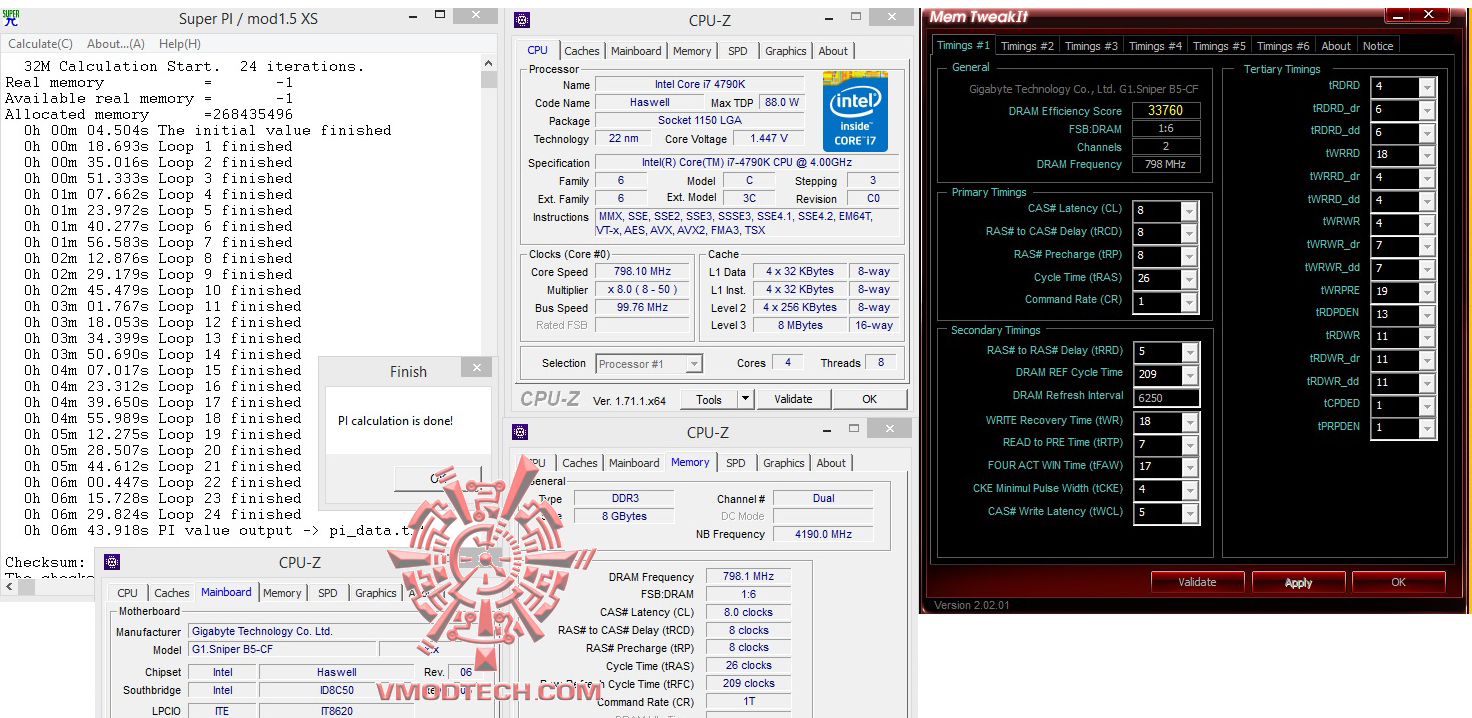Open the tPRPDEN tertiary timing dropdown
The height and width of the screenshot is (718, 1472).
pyautogui.click(x=1427, y=429)
